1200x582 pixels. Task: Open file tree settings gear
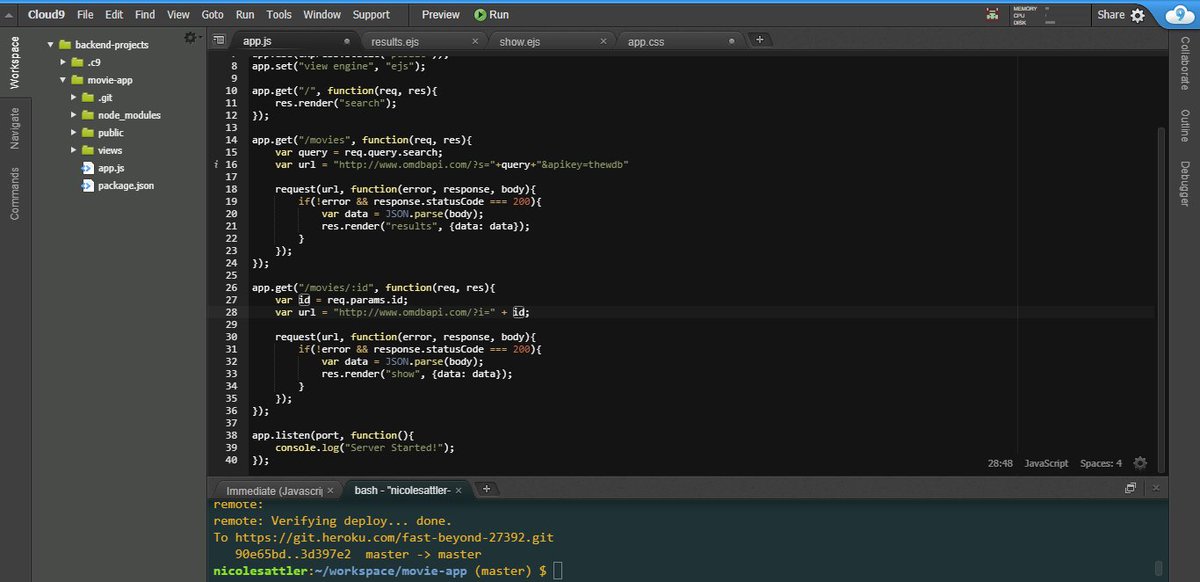(x=191, y=38)
